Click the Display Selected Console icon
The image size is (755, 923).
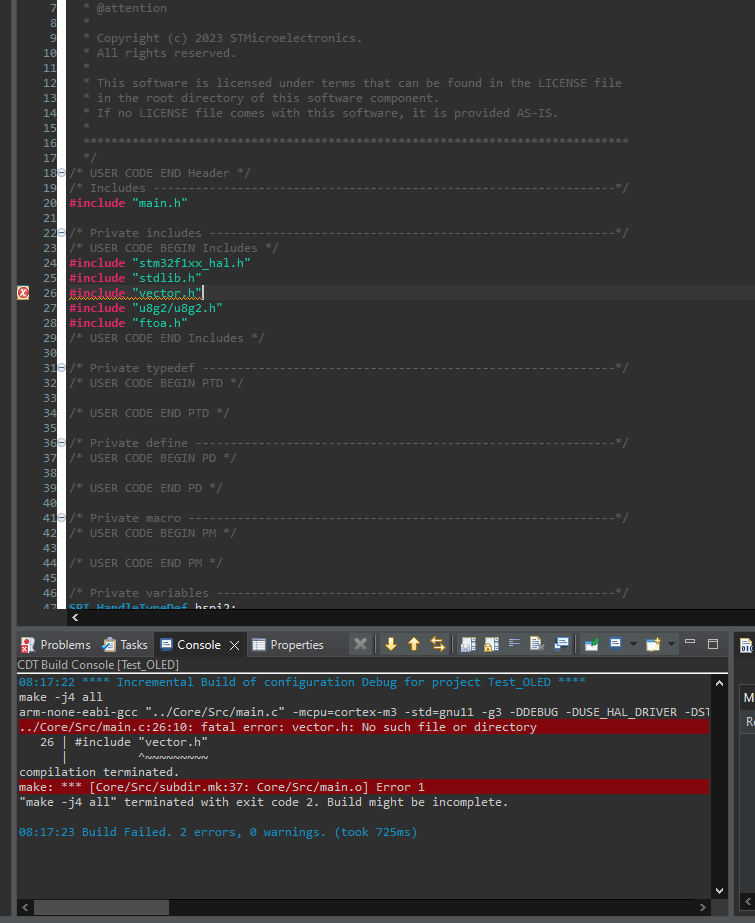click(616, 645)
